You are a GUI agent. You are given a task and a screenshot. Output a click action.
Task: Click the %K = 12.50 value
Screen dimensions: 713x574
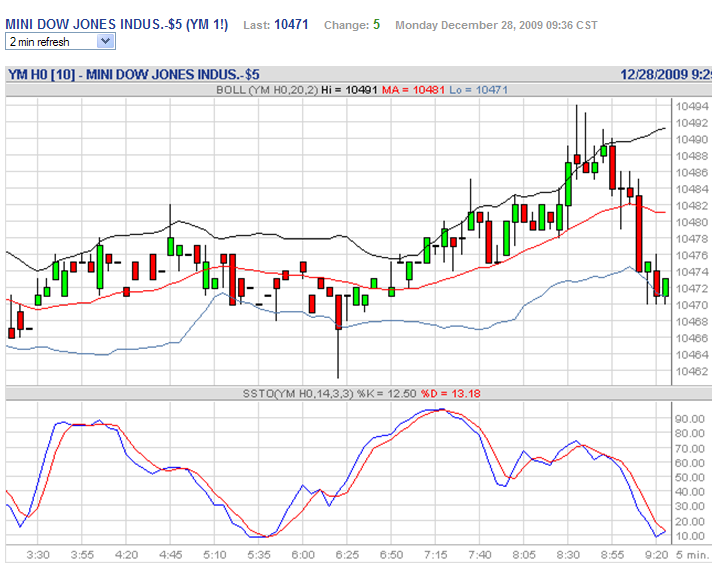pos(387,393)
